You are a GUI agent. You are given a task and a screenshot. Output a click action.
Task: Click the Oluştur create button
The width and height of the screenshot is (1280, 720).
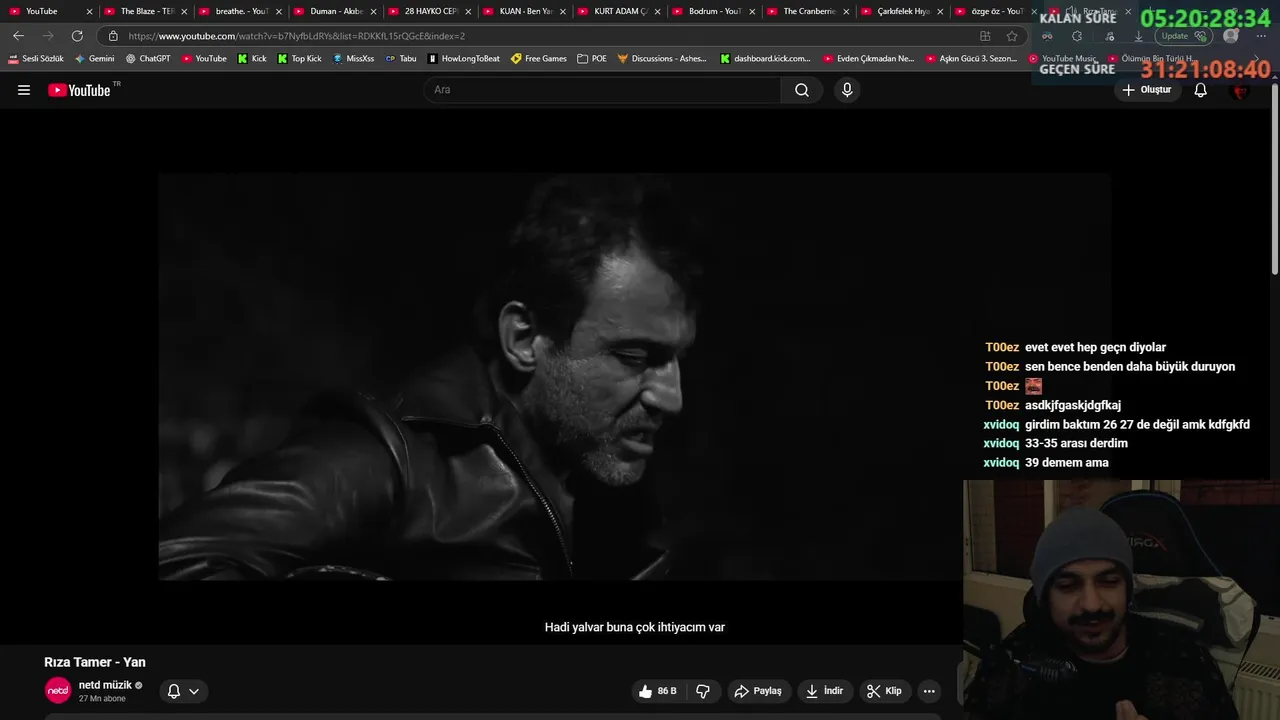point(1146,90)
